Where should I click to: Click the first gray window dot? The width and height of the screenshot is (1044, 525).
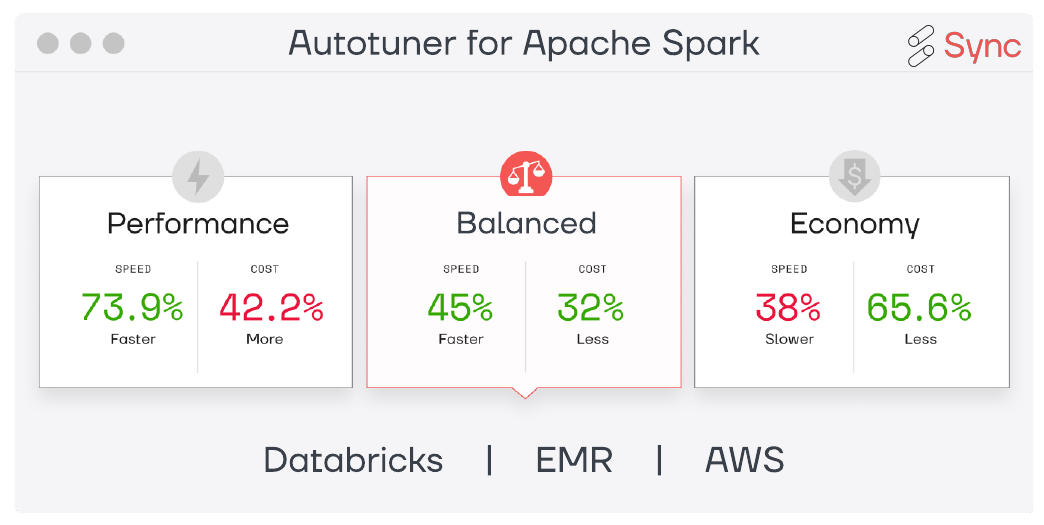(48, 43)
